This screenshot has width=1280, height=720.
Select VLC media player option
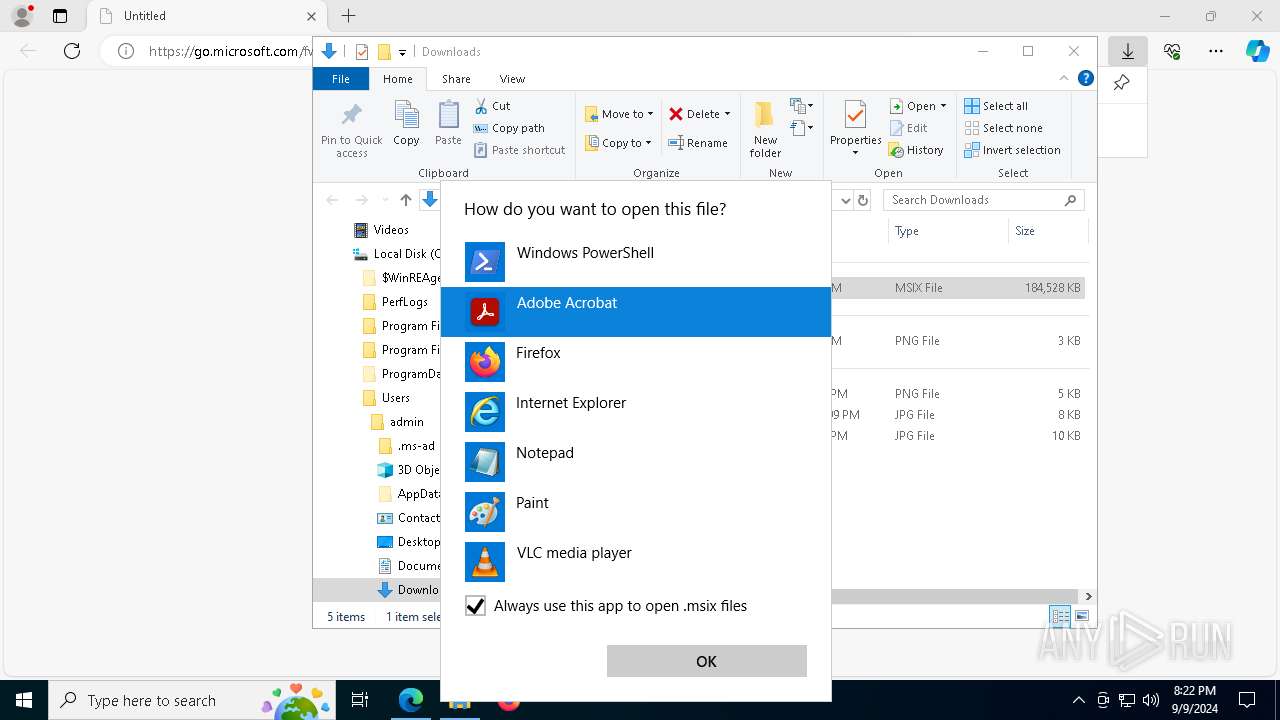636,562
